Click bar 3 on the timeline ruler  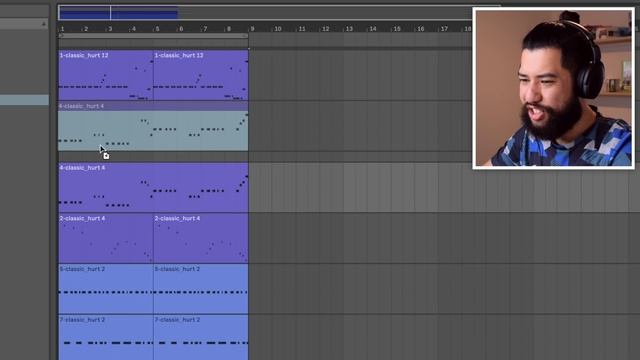[110, 29]
